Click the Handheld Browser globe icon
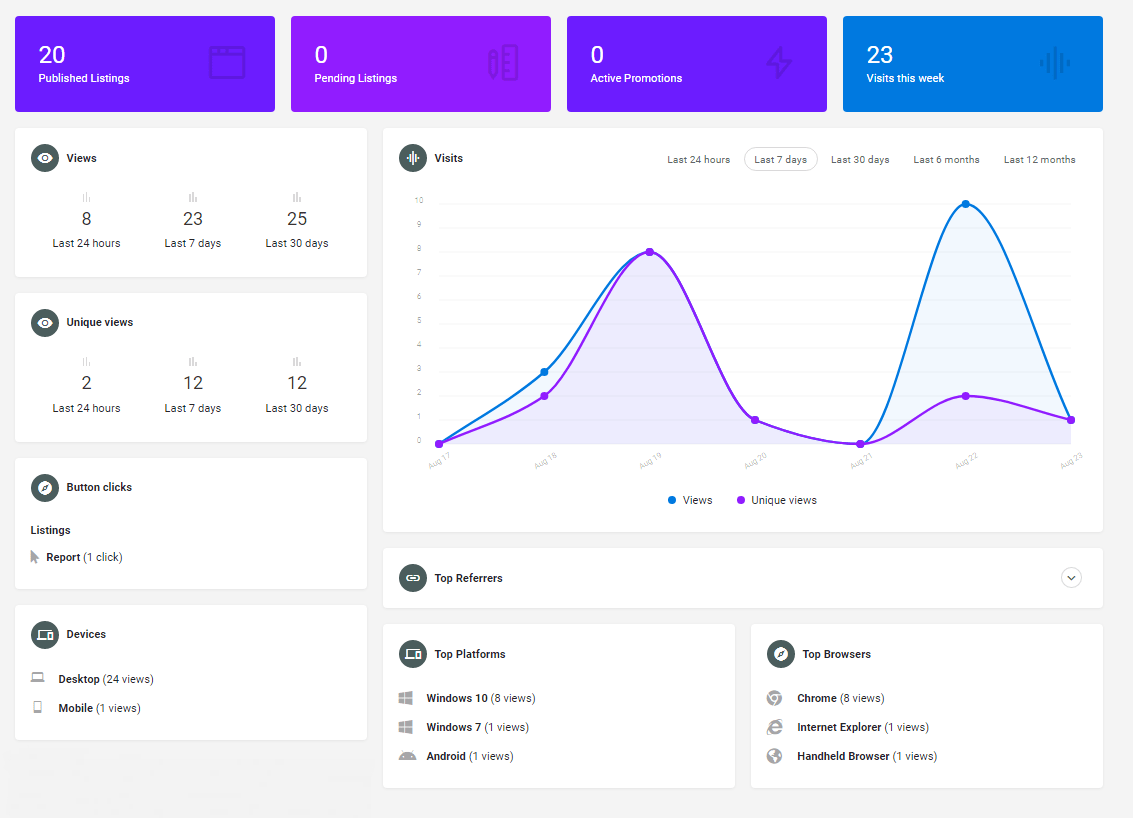The width and height of the screenshot is (1133, 818). (775, 756)
